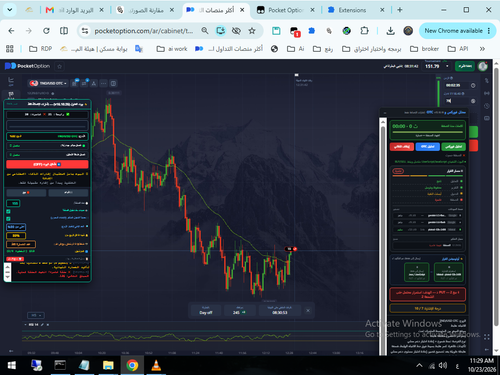Click the green top-up button in header
This screenshot has height=375, width=500.
pyautogui.click(x=465, y=66)
